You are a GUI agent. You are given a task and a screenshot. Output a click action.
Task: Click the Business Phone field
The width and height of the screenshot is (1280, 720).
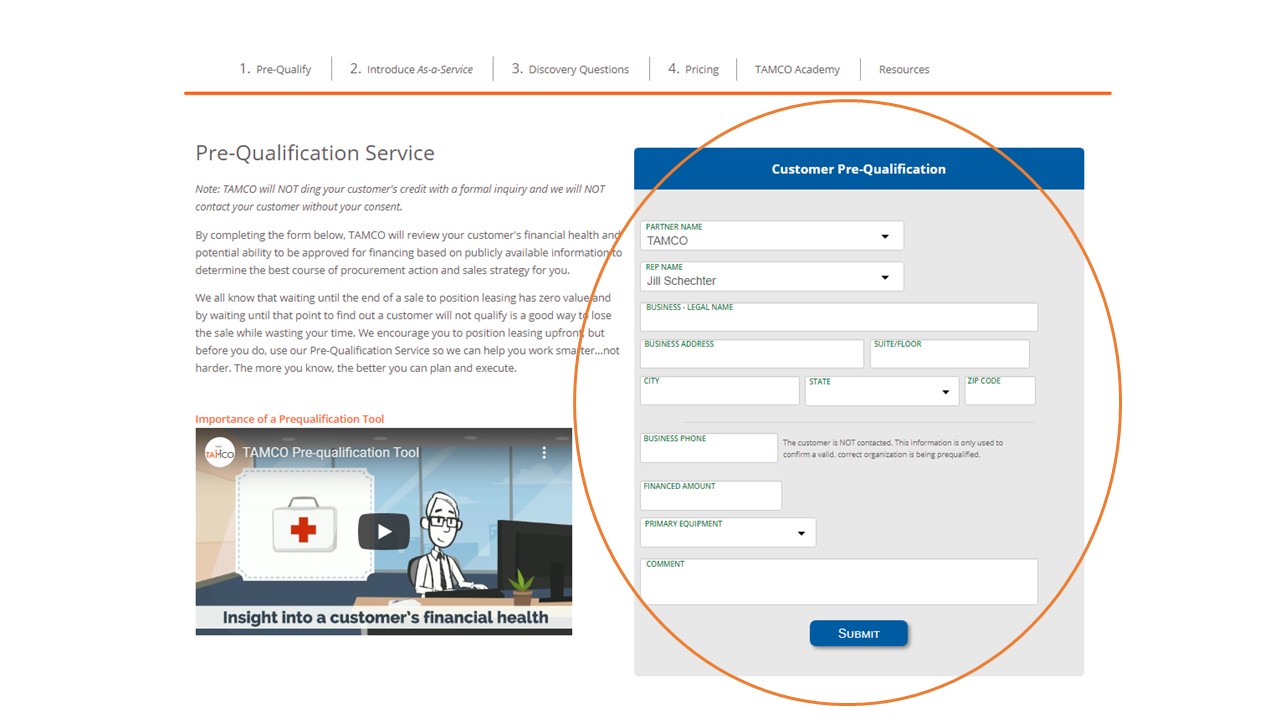(x=709, y=448)
